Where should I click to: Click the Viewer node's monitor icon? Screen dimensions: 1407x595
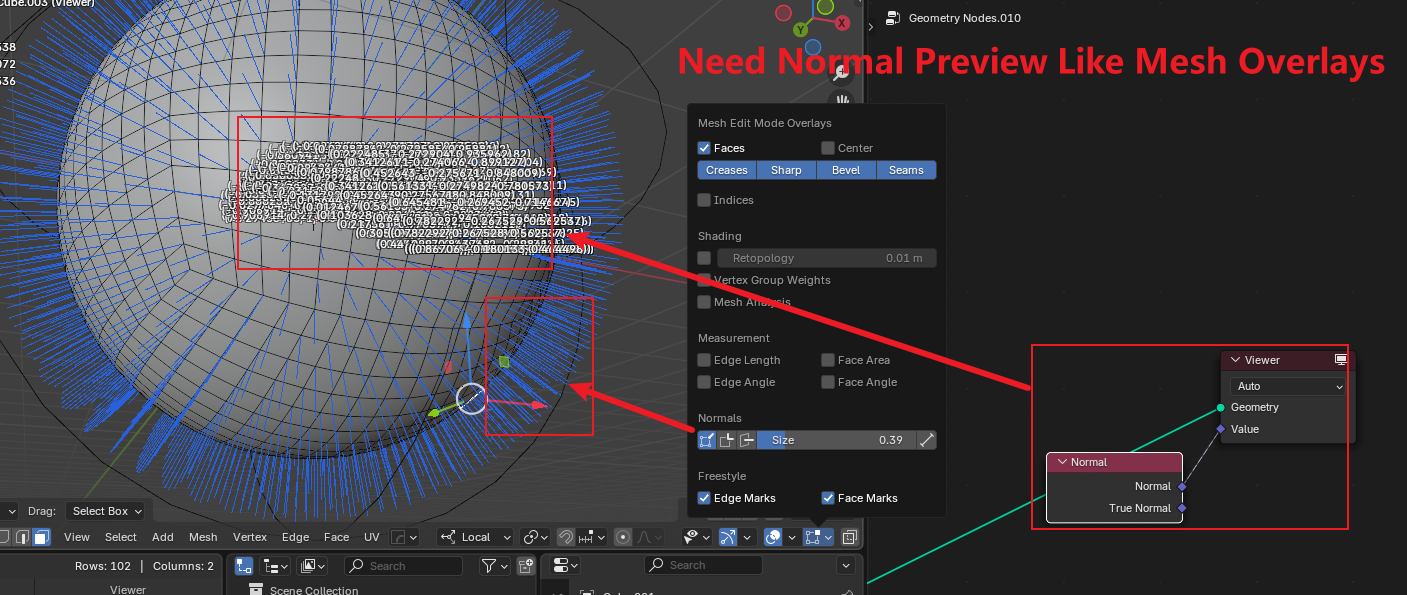1341,360
